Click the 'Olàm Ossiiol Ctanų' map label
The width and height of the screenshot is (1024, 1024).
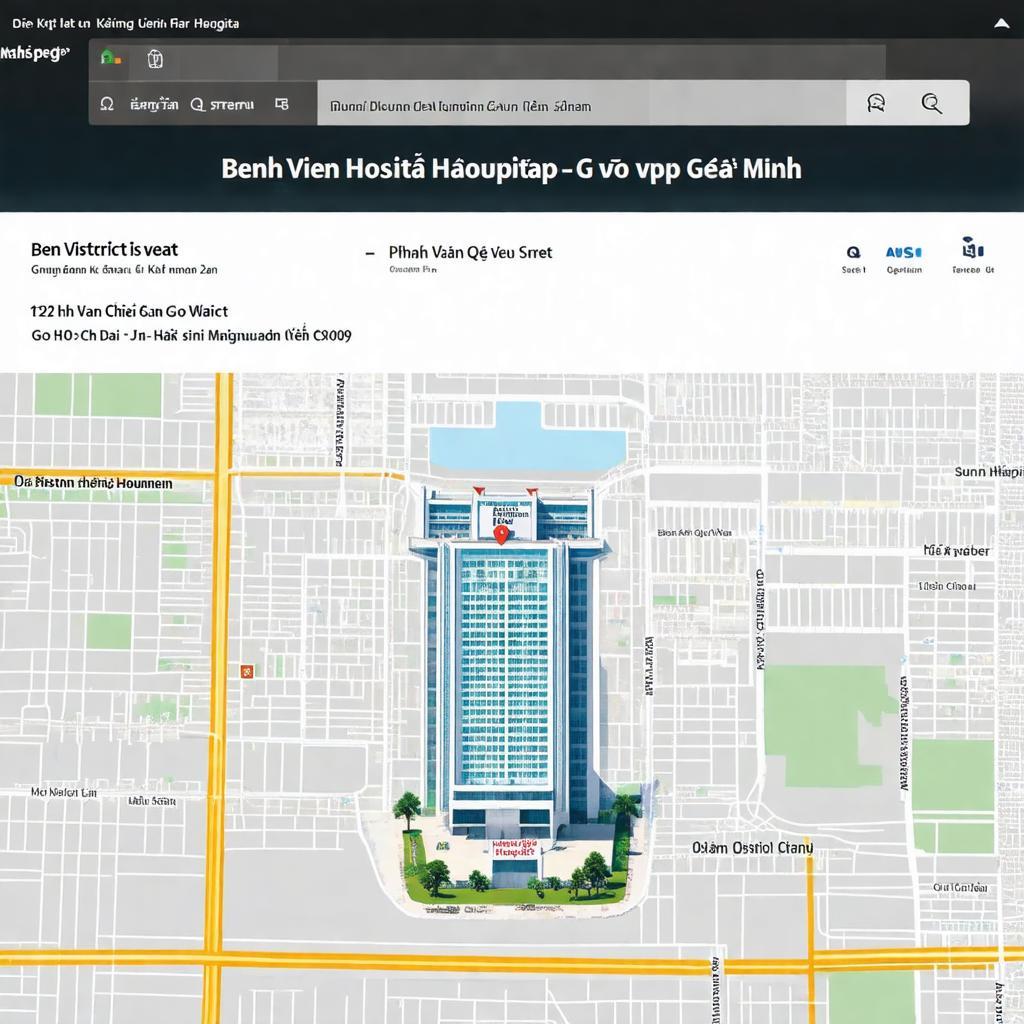(x=752, y=848)
